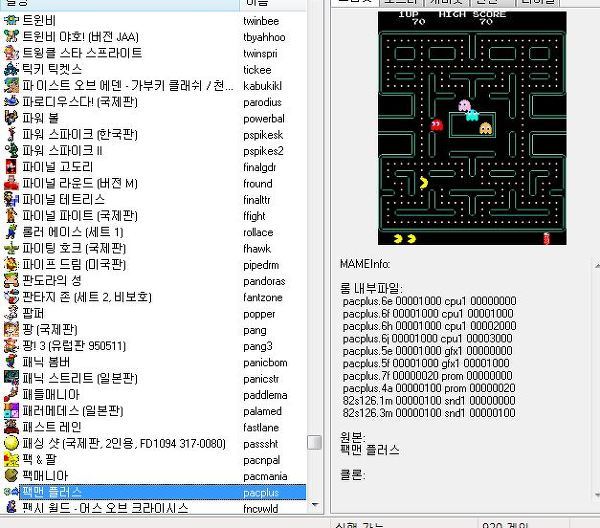Click the Pac-Man Plus screenshot preview
Viewport: 600px width, 528px height.
pos(472,128)
